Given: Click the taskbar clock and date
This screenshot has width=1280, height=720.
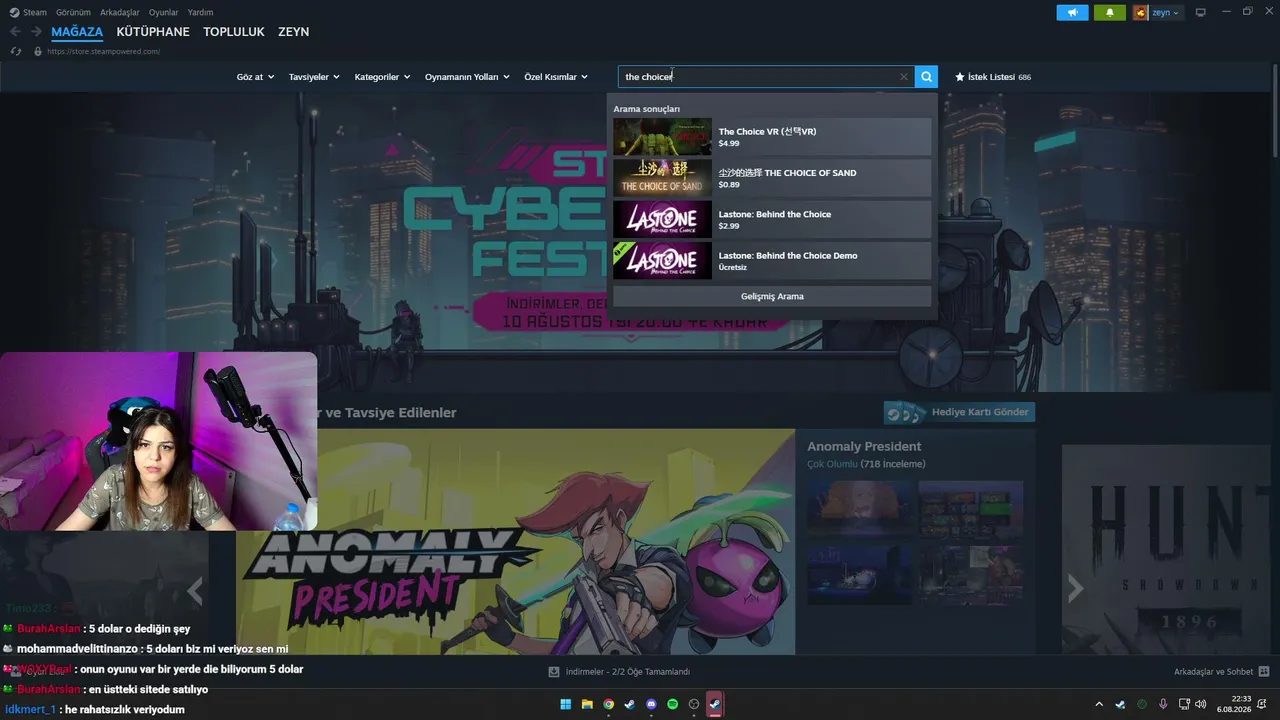Looking at the screenshot, I should (1234, 704).
